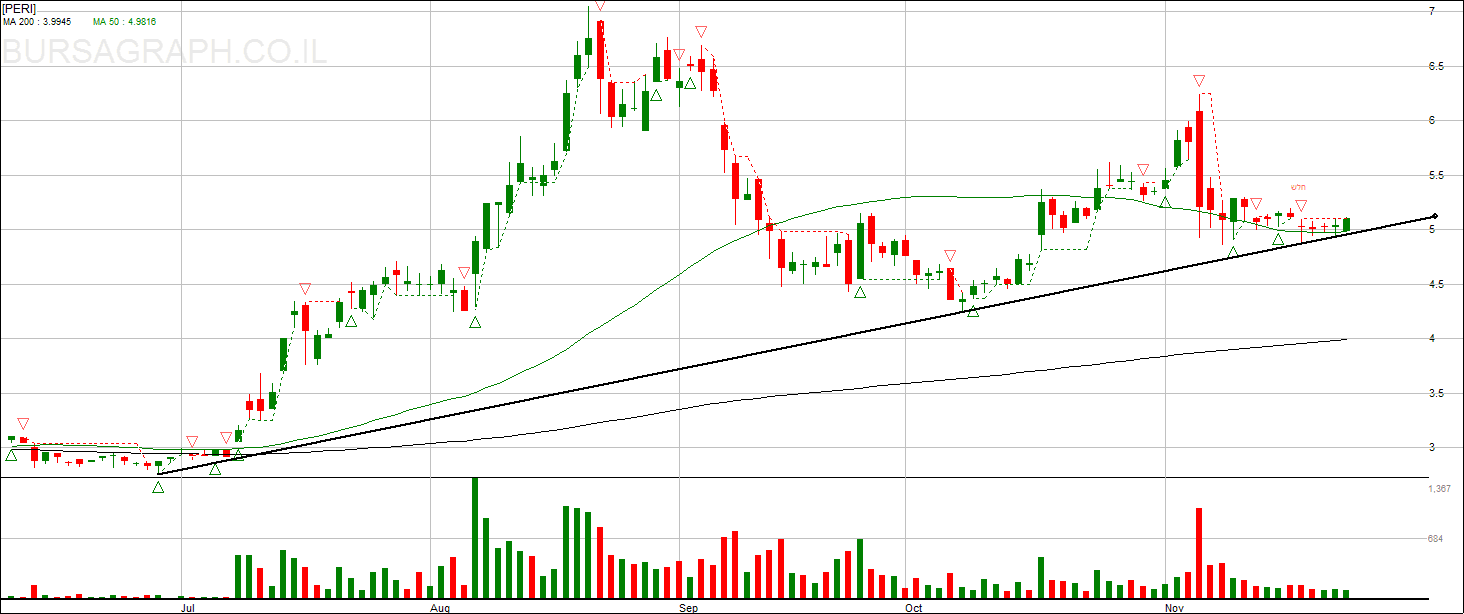
Task: Click the last green candlestick on the chart
Action: click(1347, 224)
